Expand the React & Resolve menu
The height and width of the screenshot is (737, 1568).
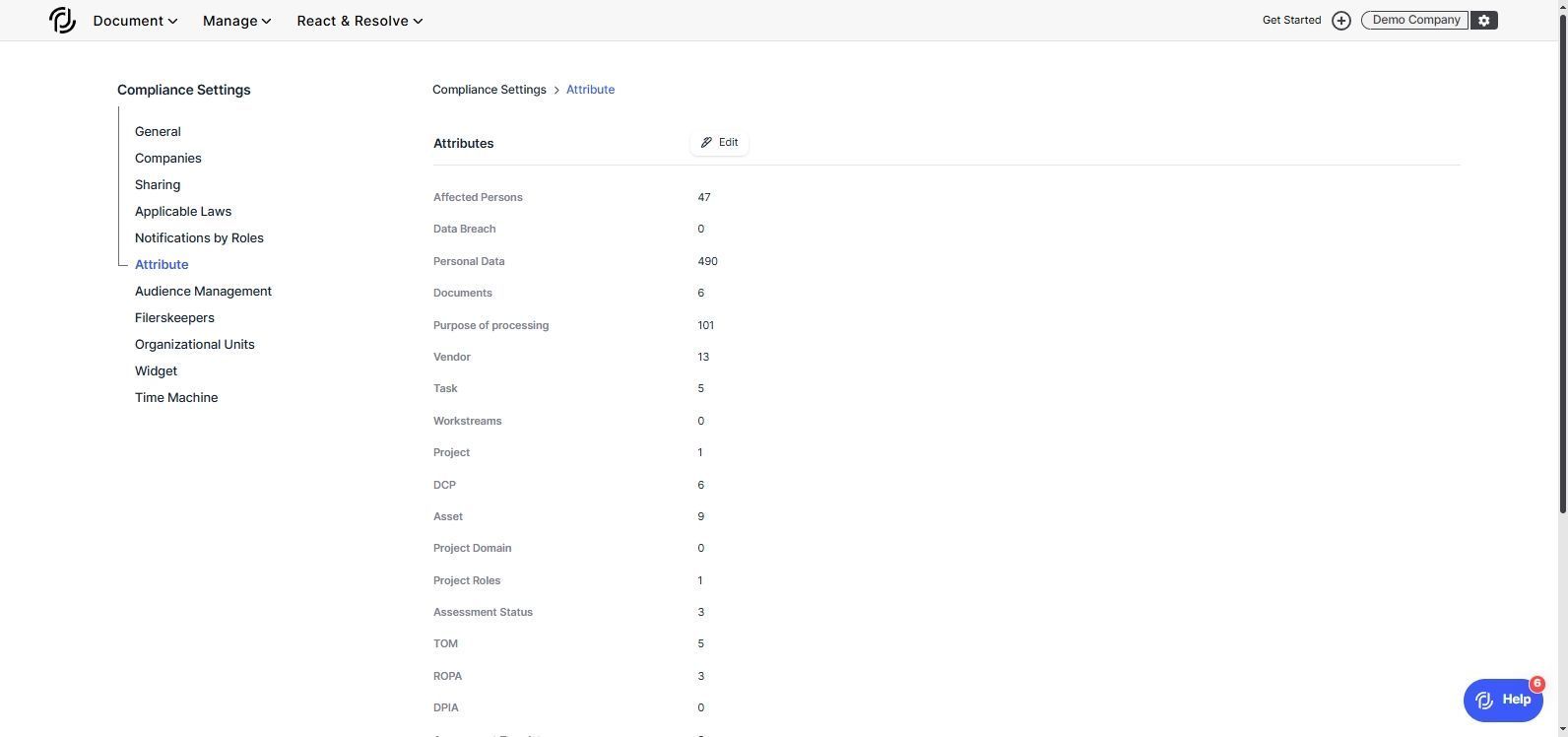[x=359, y=21]
